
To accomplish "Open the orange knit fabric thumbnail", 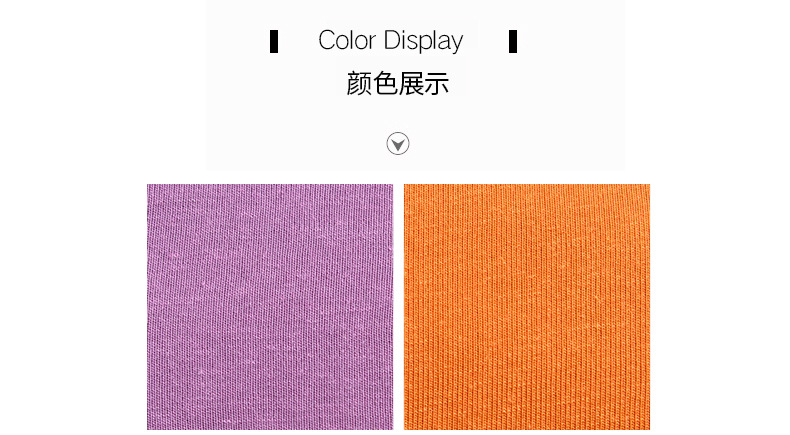I will coord(526,306).
